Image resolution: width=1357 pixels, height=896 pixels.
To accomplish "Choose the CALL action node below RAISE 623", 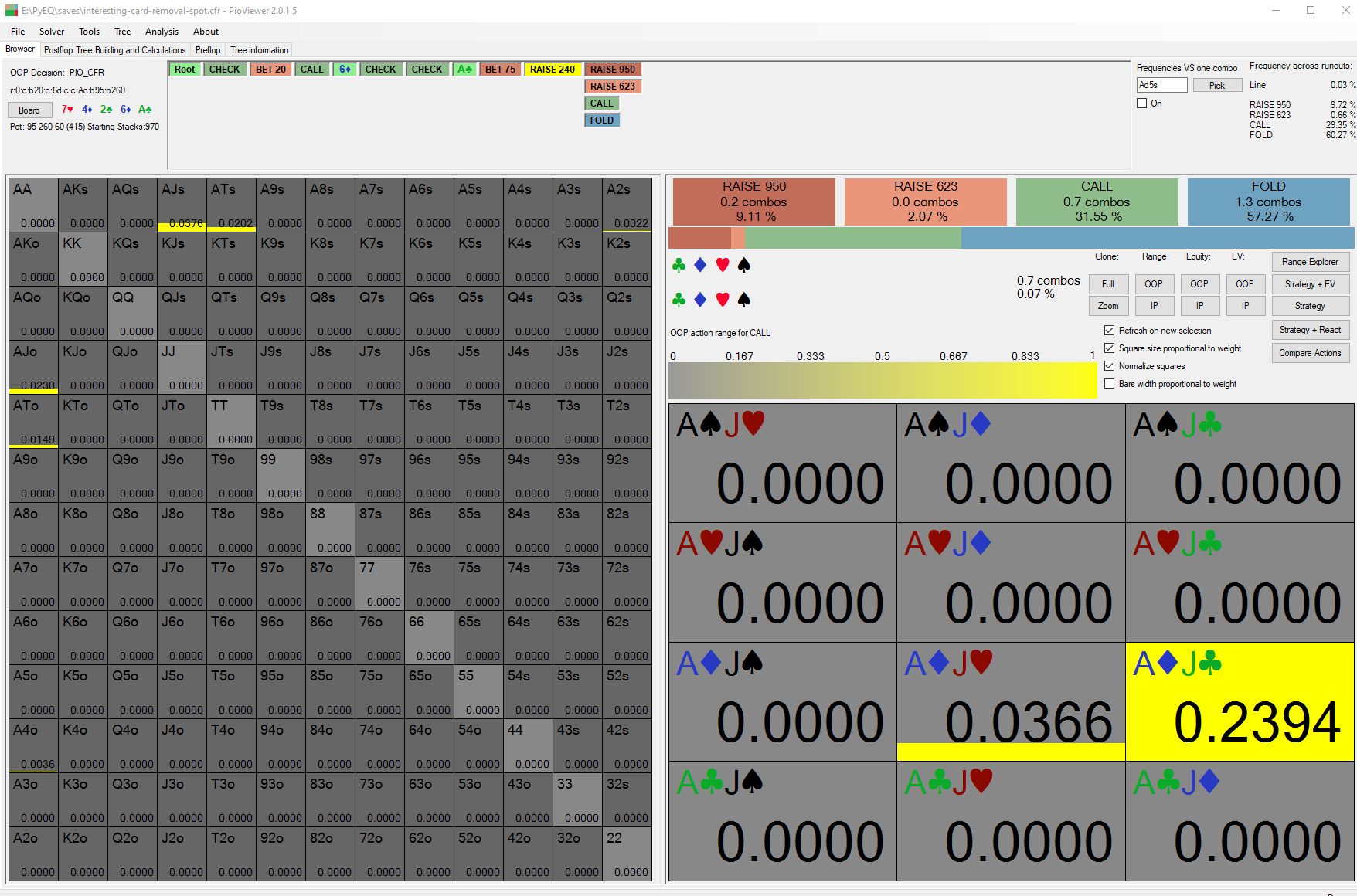I will click(602, 104).
